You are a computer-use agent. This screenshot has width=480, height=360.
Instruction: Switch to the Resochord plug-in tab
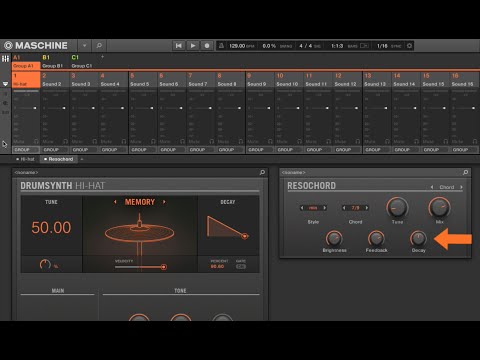coord(59,159)
